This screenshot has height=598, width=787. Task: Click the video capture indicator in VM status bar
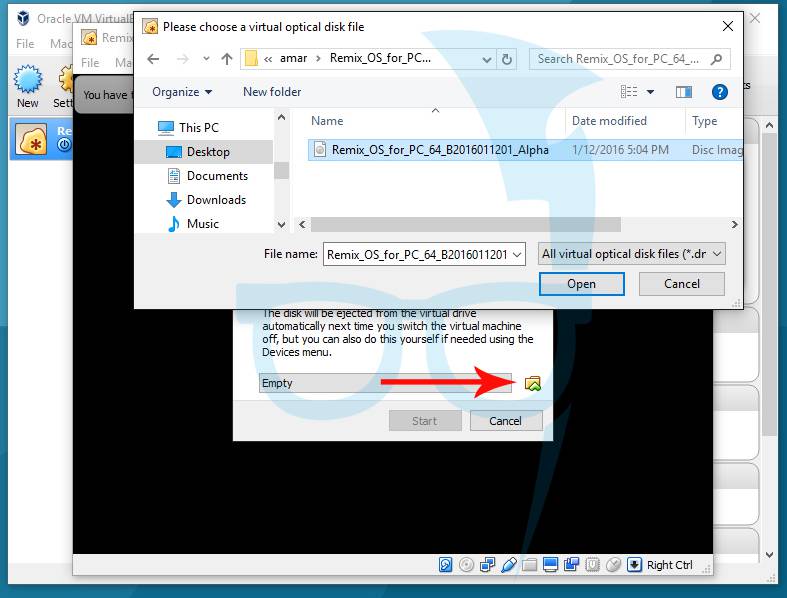(571, 565)
